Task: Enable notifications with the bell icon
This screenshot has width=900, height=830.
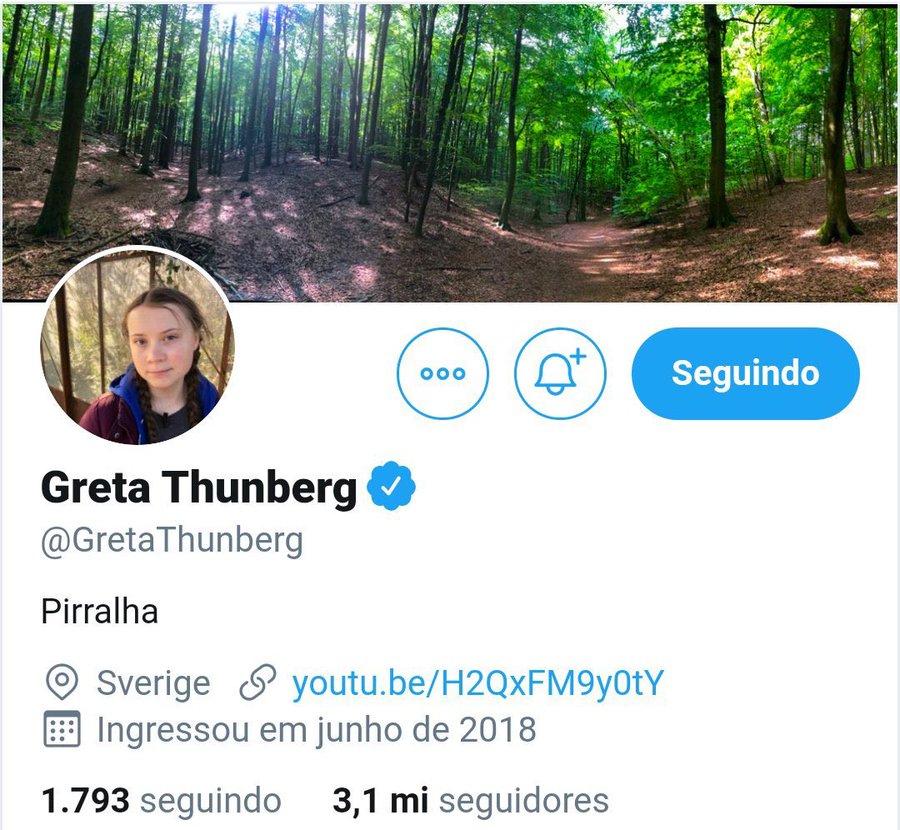Action: (560, 373)
